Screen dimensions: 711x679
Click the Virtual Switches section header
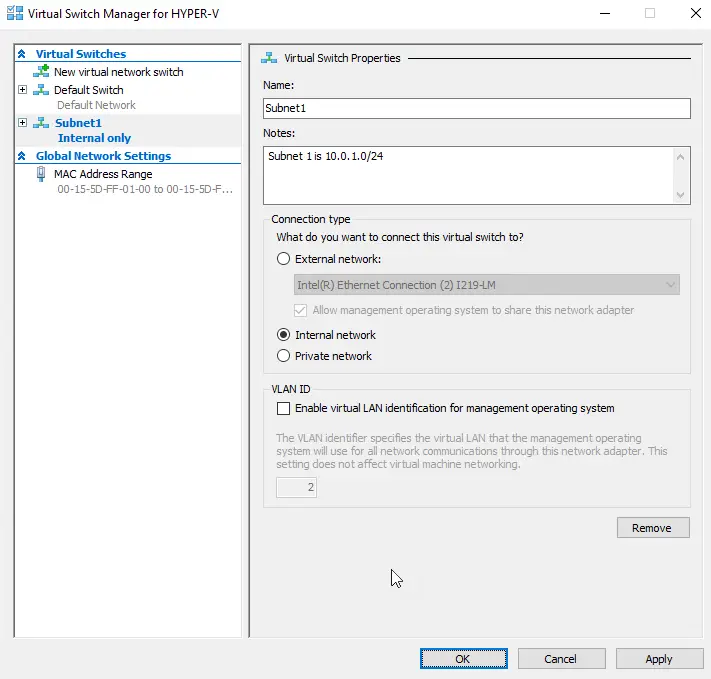pos(81,54)
